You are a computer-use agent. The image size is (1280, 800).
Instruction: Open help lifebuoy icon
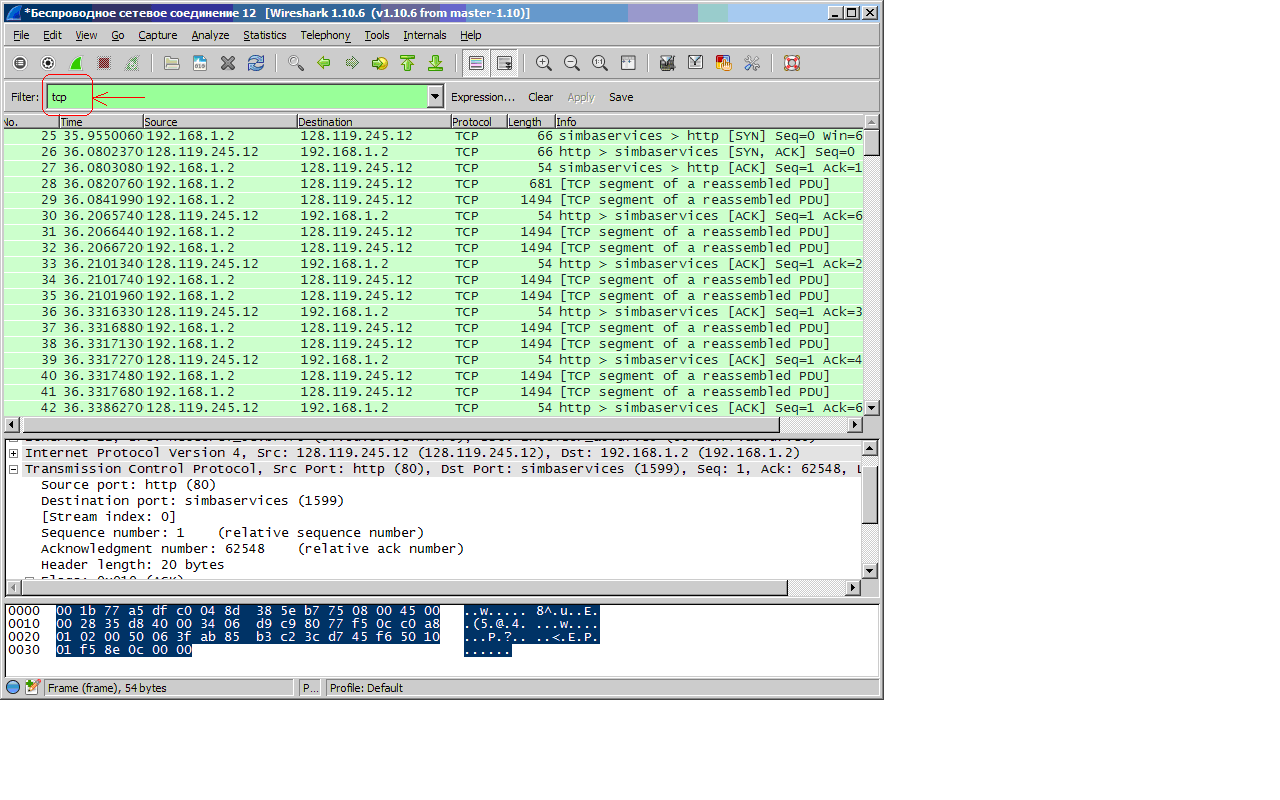[792, 63]
